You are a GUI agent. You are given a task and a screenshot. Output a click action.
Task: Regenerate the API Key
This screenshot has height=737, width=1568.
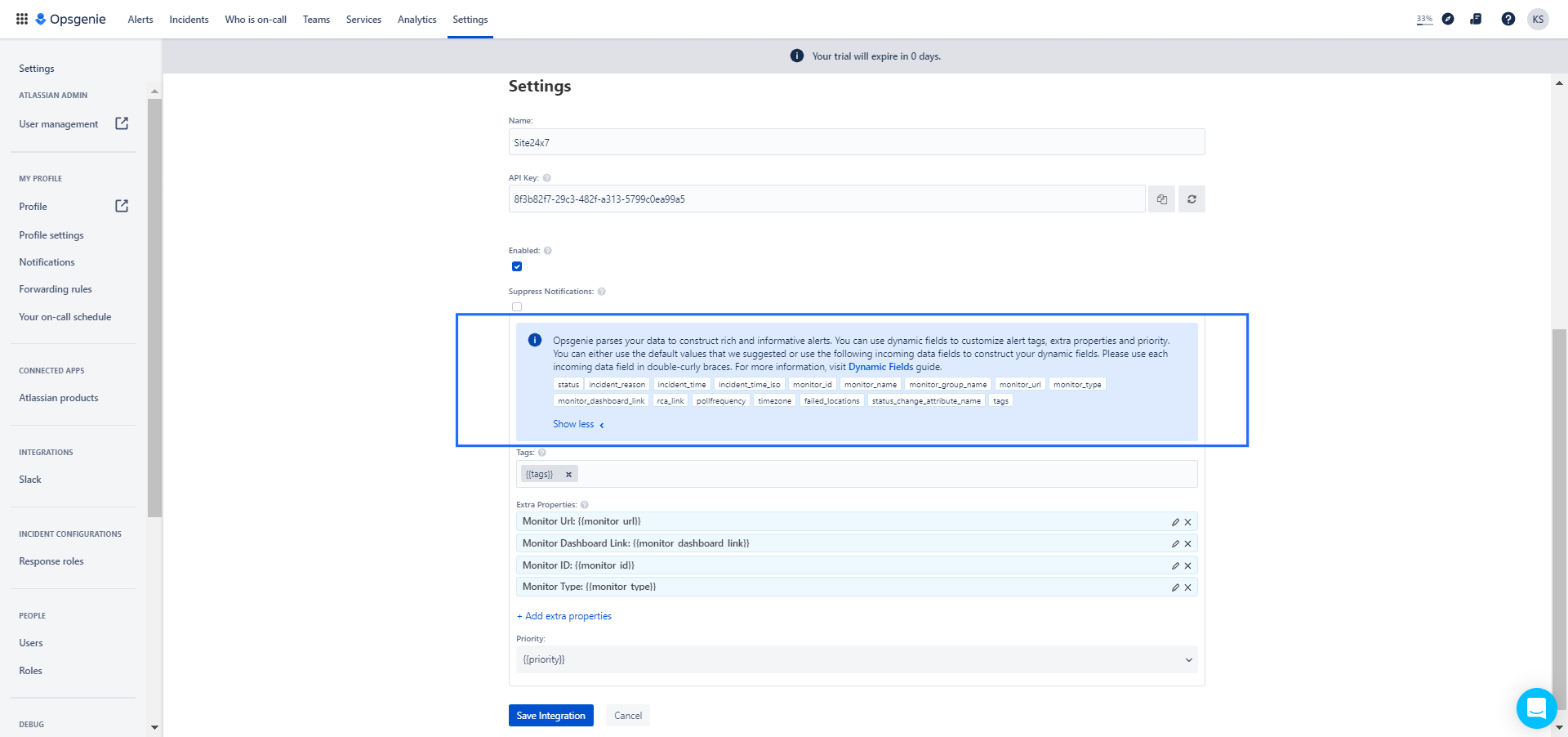[1192, 199]
